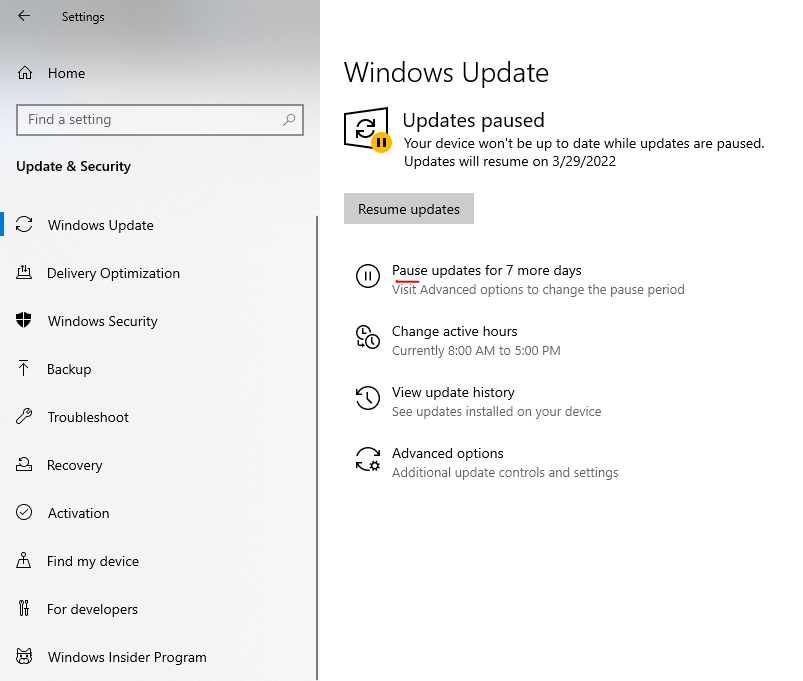Select Troubleshoot in sidebar
This screenshot has width=803, height=681.
pyautogui.click(x=88, y=417)
